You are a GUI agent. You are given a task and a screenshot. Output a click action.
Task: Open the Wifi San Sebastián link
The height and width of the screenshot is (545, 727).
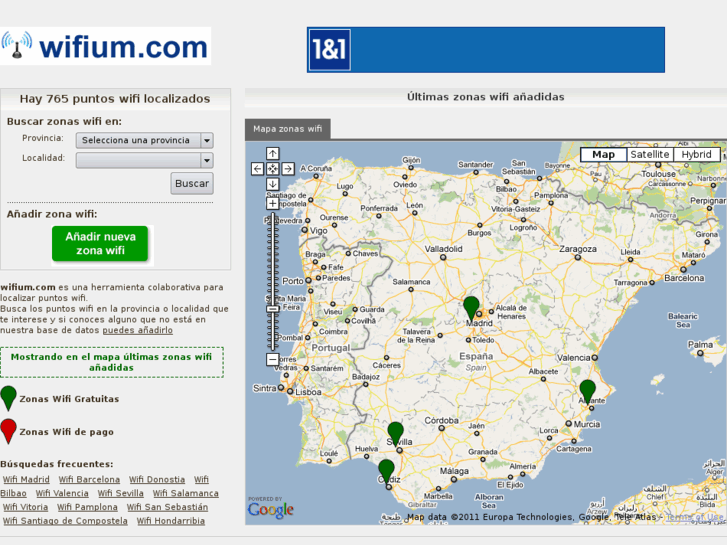(167, 507)
